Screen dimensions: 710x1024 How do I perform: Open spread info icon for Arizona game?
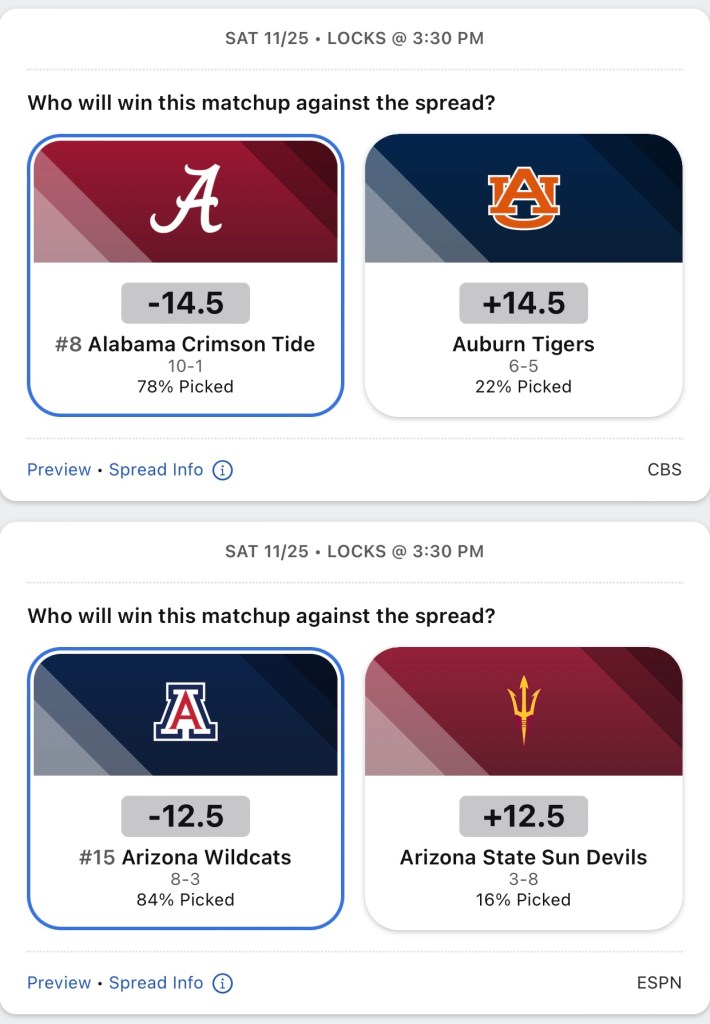(x=223, y=983)
